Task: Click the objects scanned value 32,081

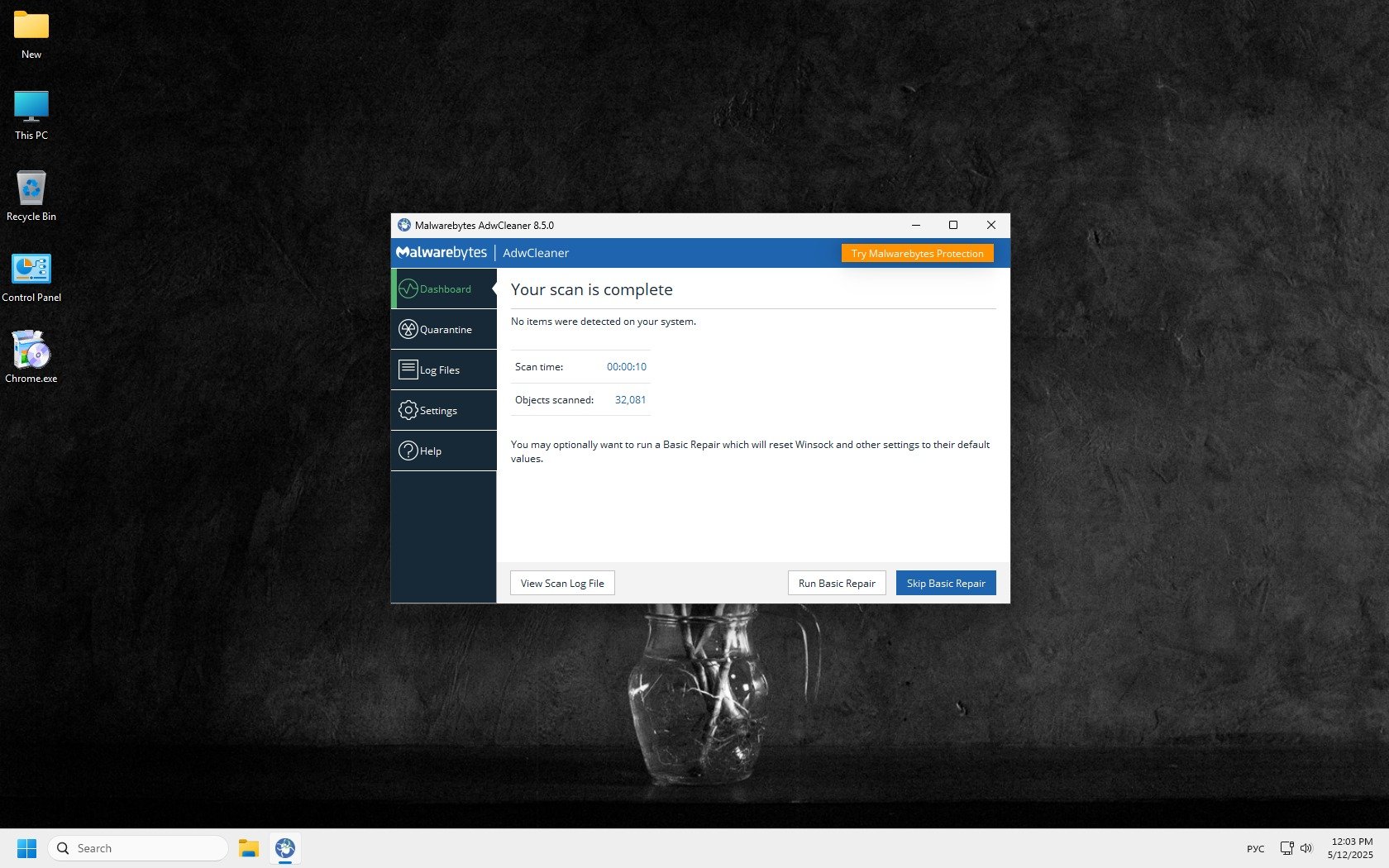Action: pos(630,400)
